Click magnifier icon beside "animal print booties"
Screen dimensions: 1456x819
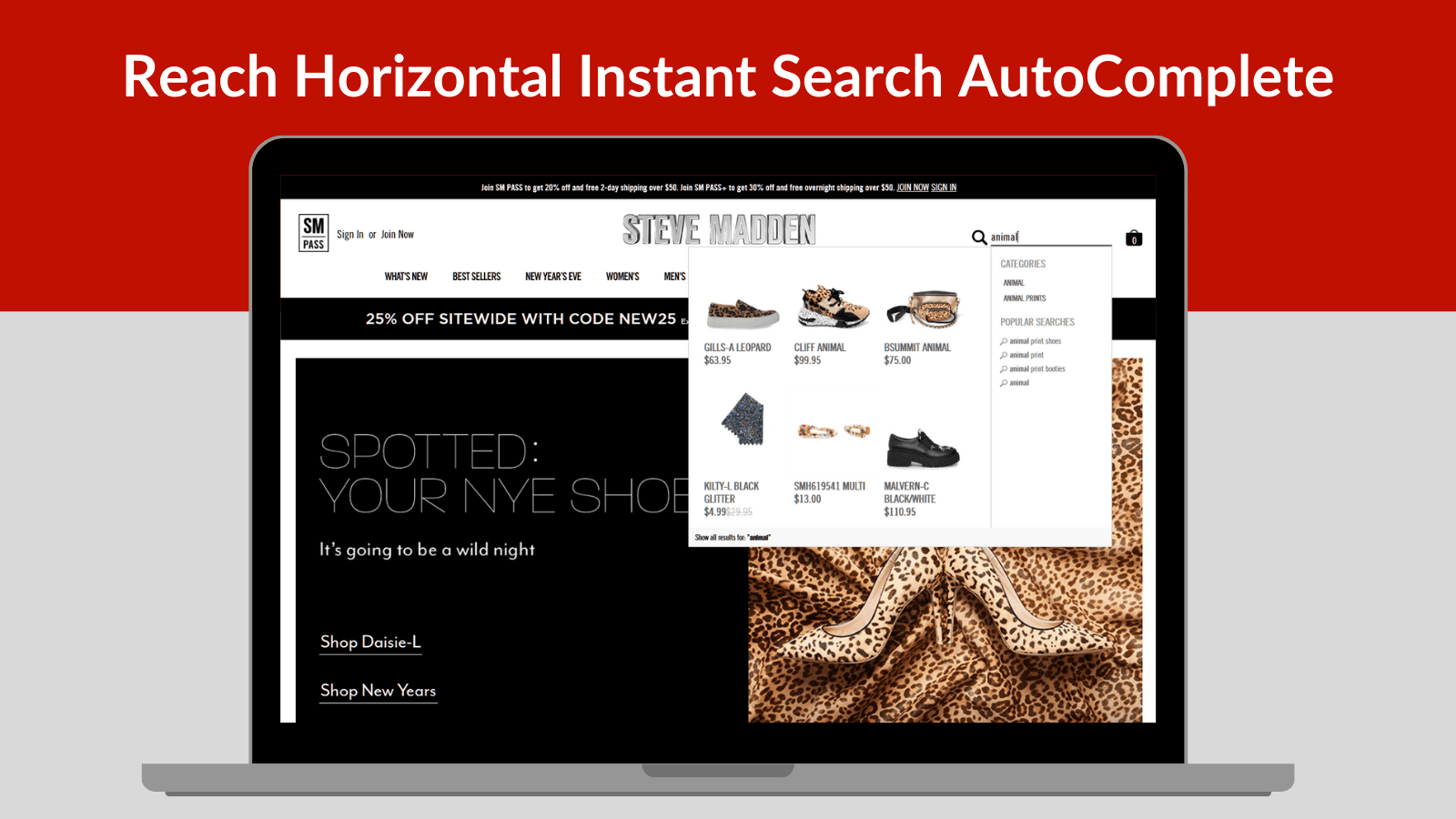click(1004, 369)
